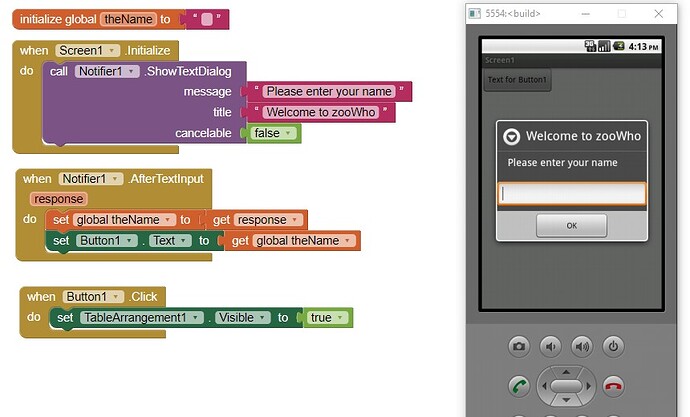Click the name text input field
The width and height of the screenshot is (690, 417).
click(572, 194)
